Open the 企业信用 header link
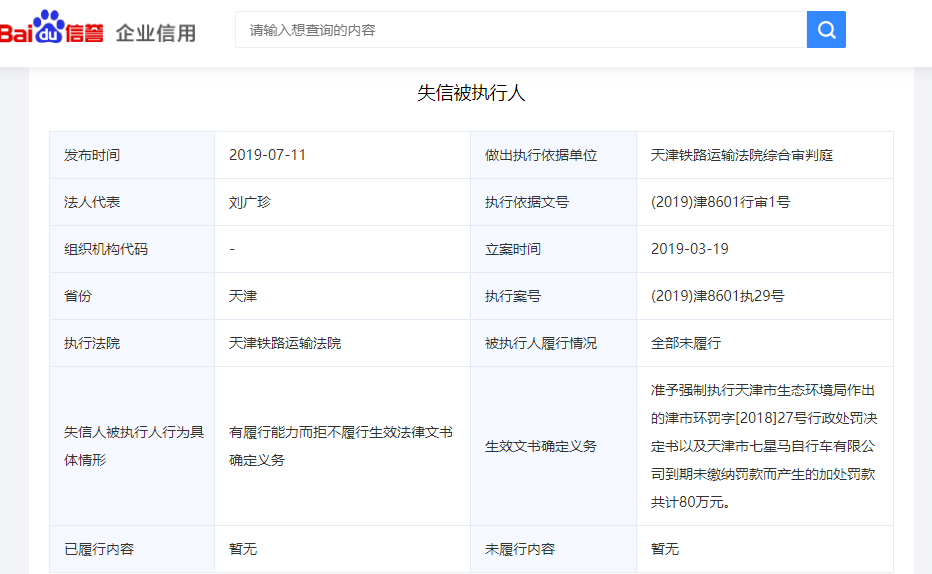Image resolution: width=932 pixels, height=574 pixels. [156, 32]
